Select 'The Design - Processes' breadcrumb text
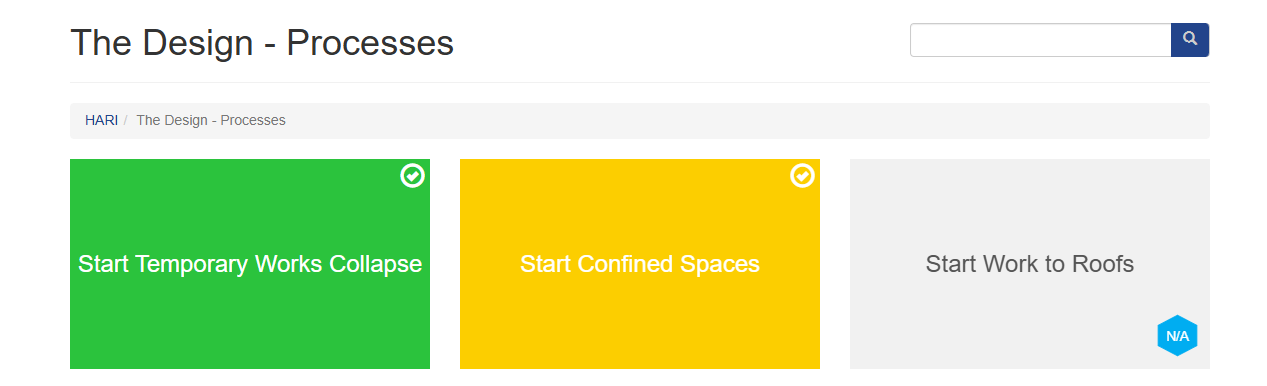Image resolution: width=1267 pixels, height=386 pixels. click(x=211, y=120)
